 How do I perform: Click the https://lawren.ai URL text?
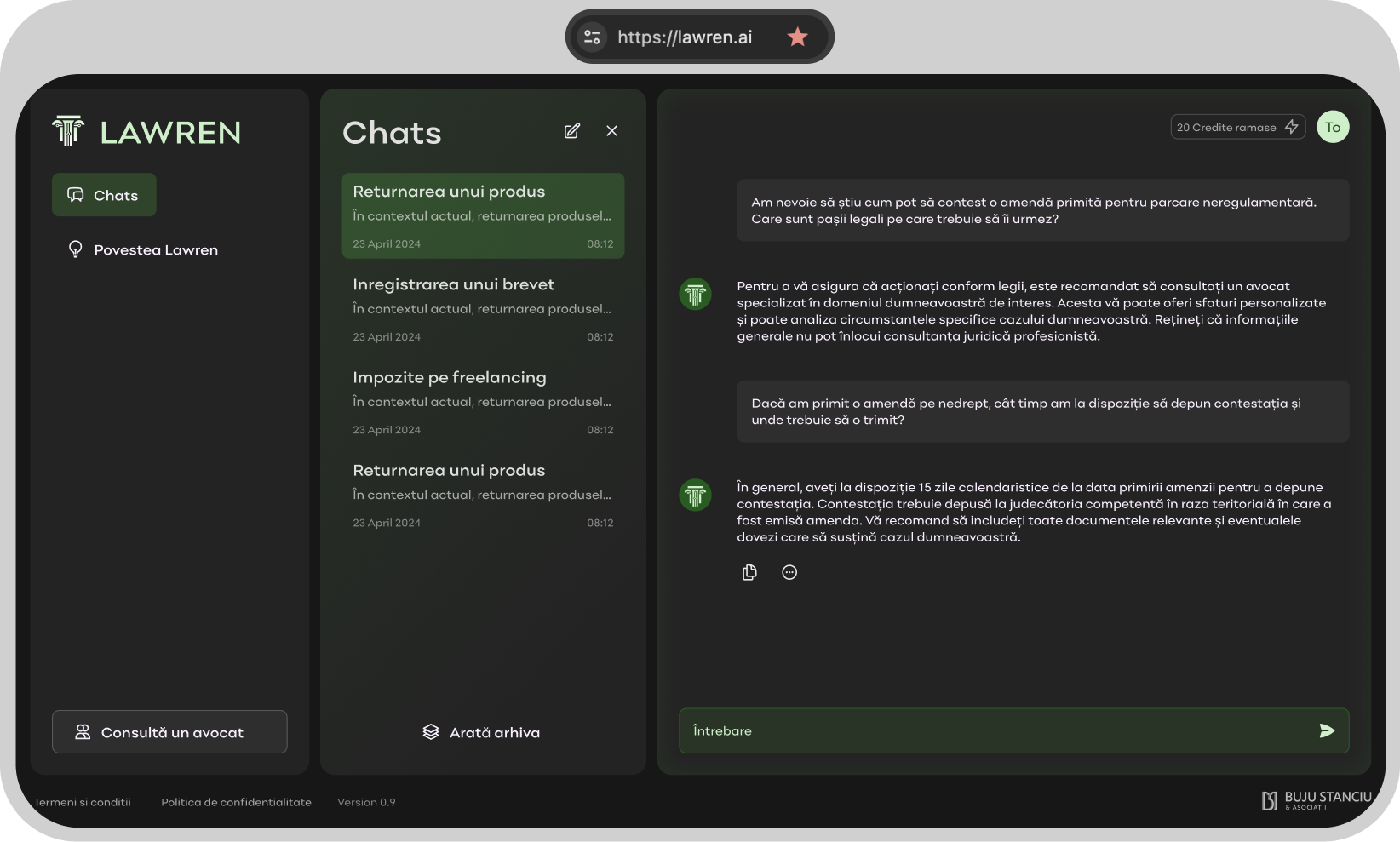click(685, 37)
